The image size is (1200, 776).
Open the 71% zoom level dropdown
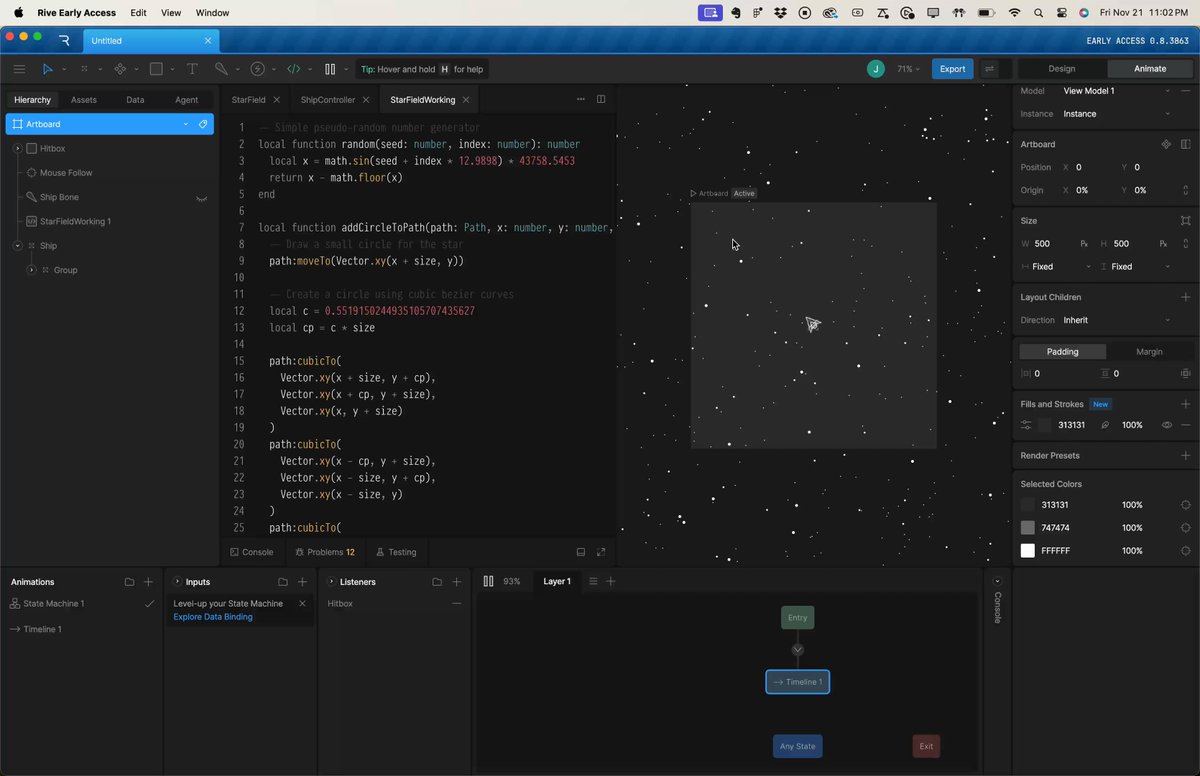tap(908, 69)
